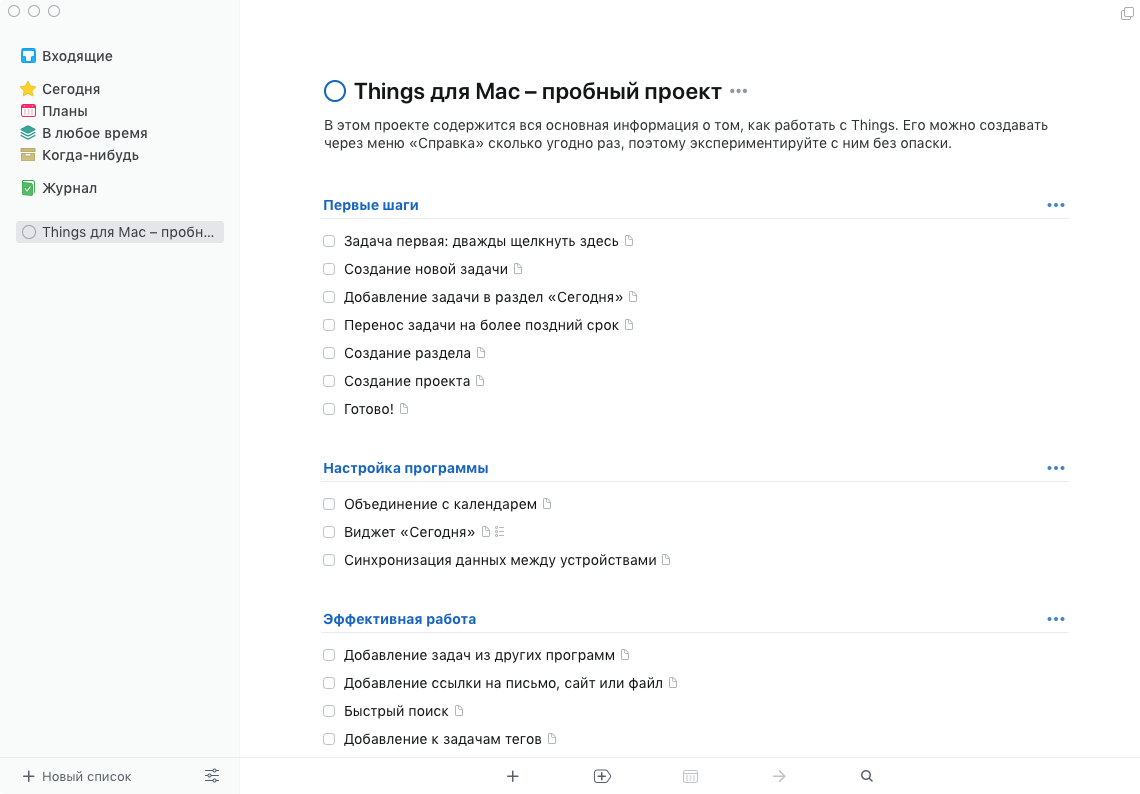
Task: Click «Новый список» button
Action: [77, 776]
